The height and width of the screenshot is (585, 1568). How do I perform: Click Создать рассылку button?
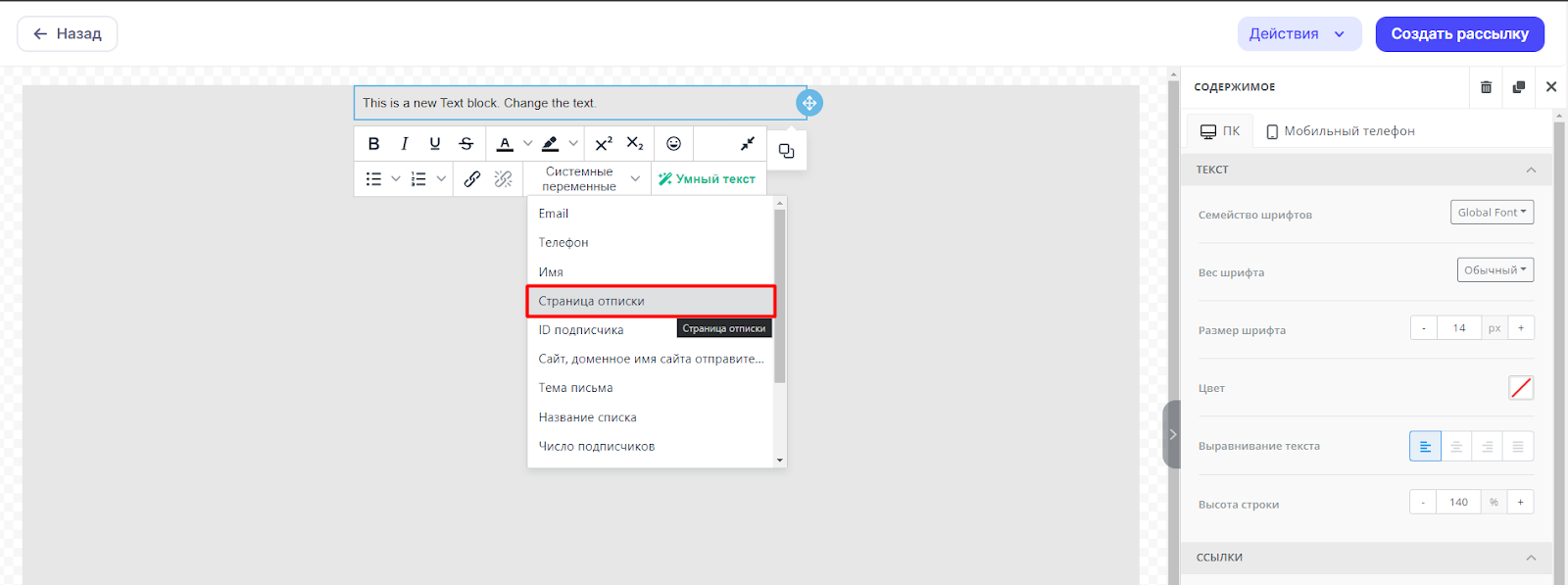[x=1459, y=34]
